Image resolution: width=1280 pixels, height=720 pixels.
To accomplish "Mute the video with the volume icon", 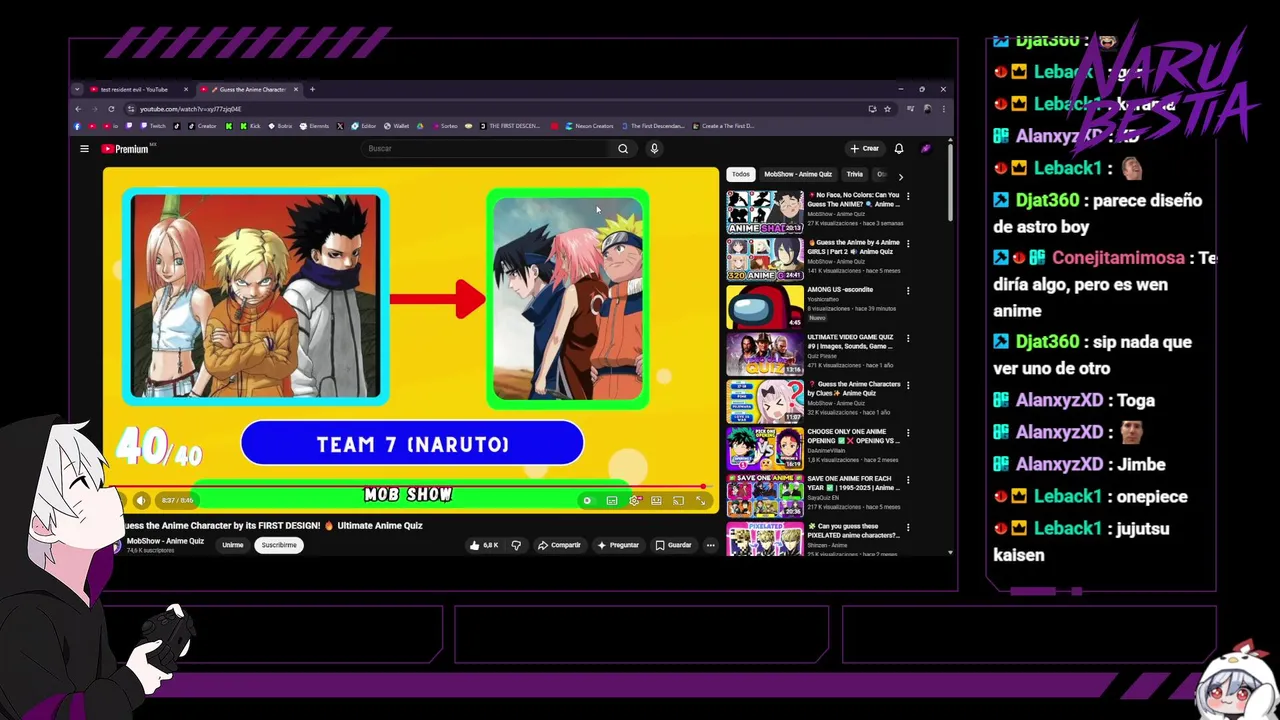I will 141,500.
